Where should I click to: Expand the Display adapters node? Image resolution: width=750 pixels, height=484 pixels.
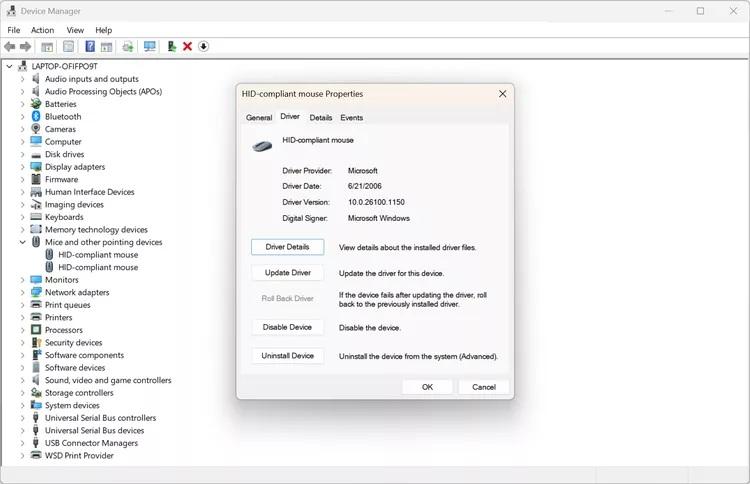pos(23,167)
